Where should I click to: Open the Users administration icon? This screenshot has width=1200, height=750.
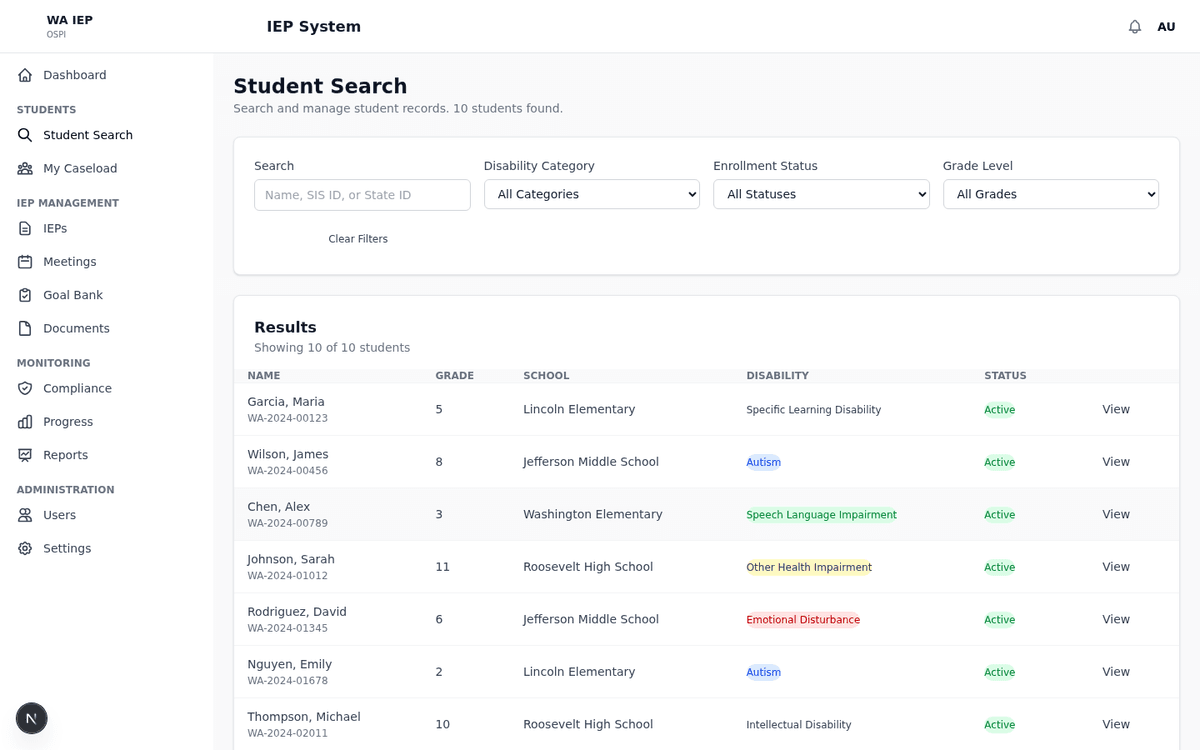pos(24,515)
